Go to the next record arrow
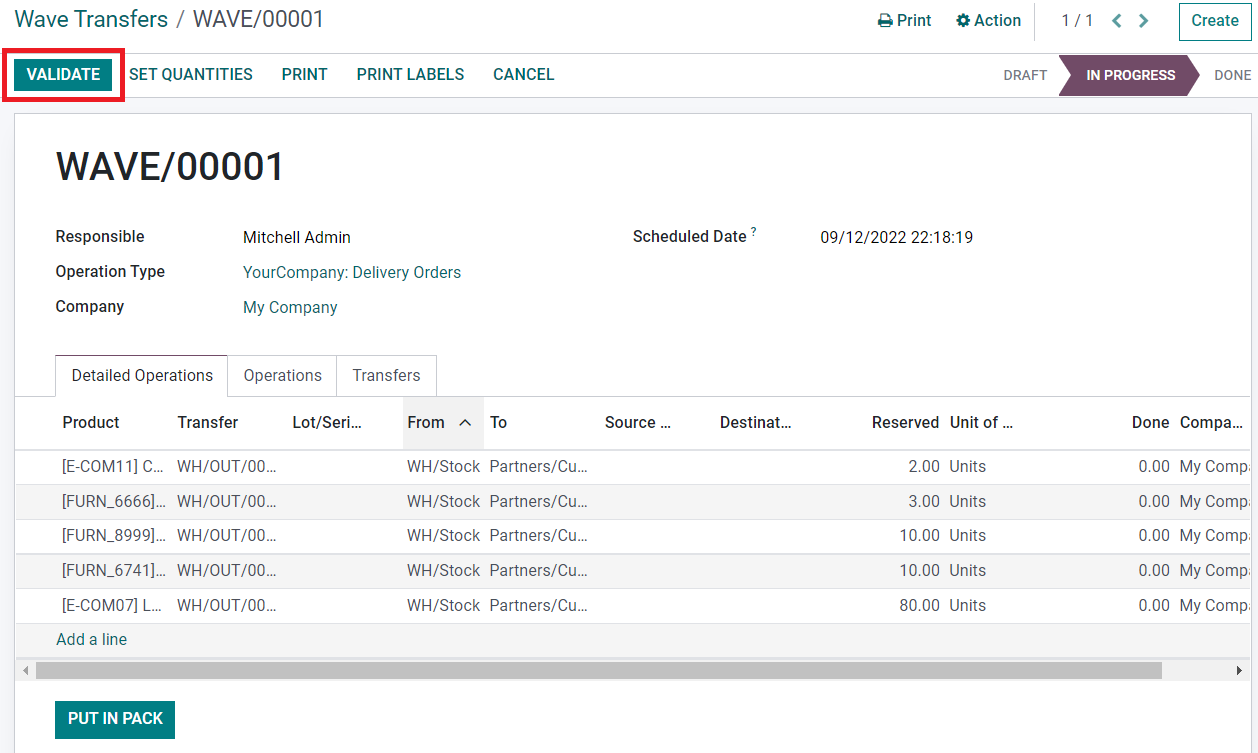Screen dimensions: 1258x753 click(1143, 21)
